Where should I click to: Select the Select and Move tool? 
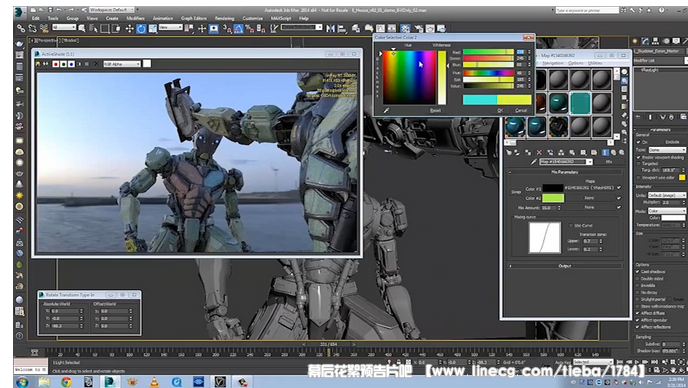129,29
